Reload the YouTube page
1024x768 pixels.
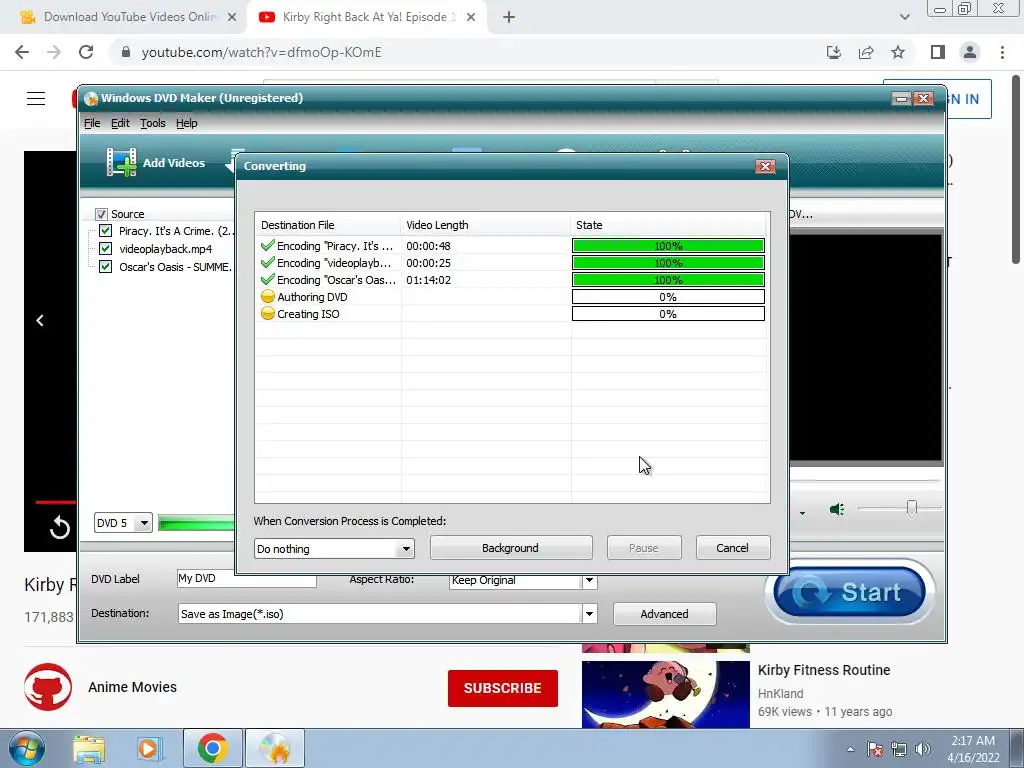click(86, 52)
